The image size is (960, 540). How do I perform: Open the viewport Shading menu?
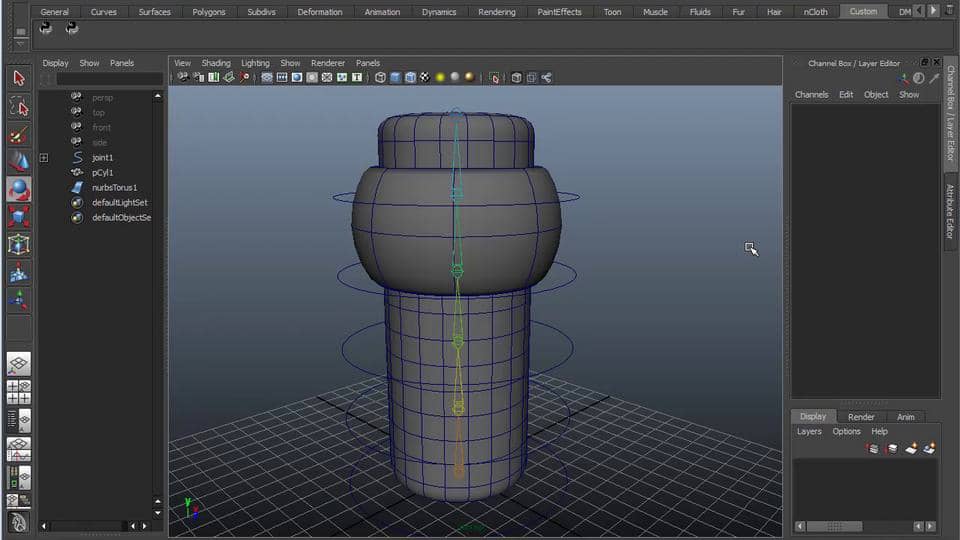pyautogui.click(x=216, y=63)
